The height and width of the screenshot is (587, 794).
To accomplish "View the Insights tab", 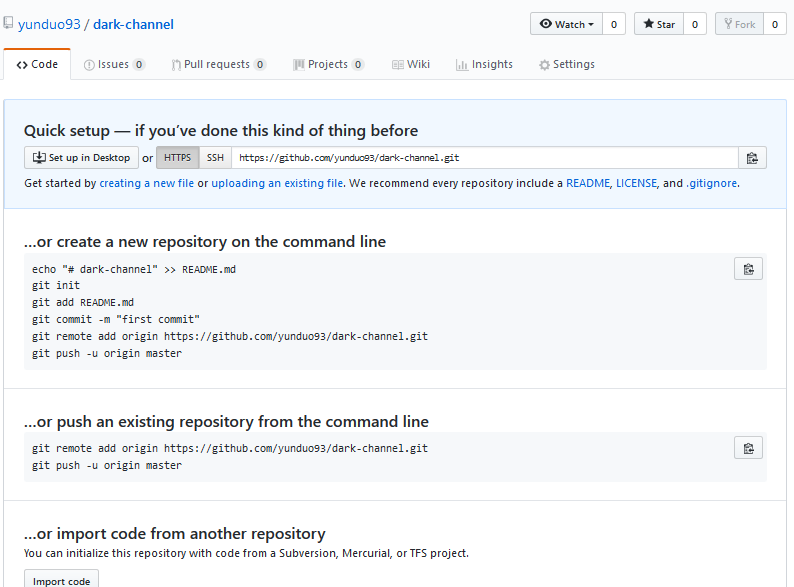I will (x=484, y=64).
